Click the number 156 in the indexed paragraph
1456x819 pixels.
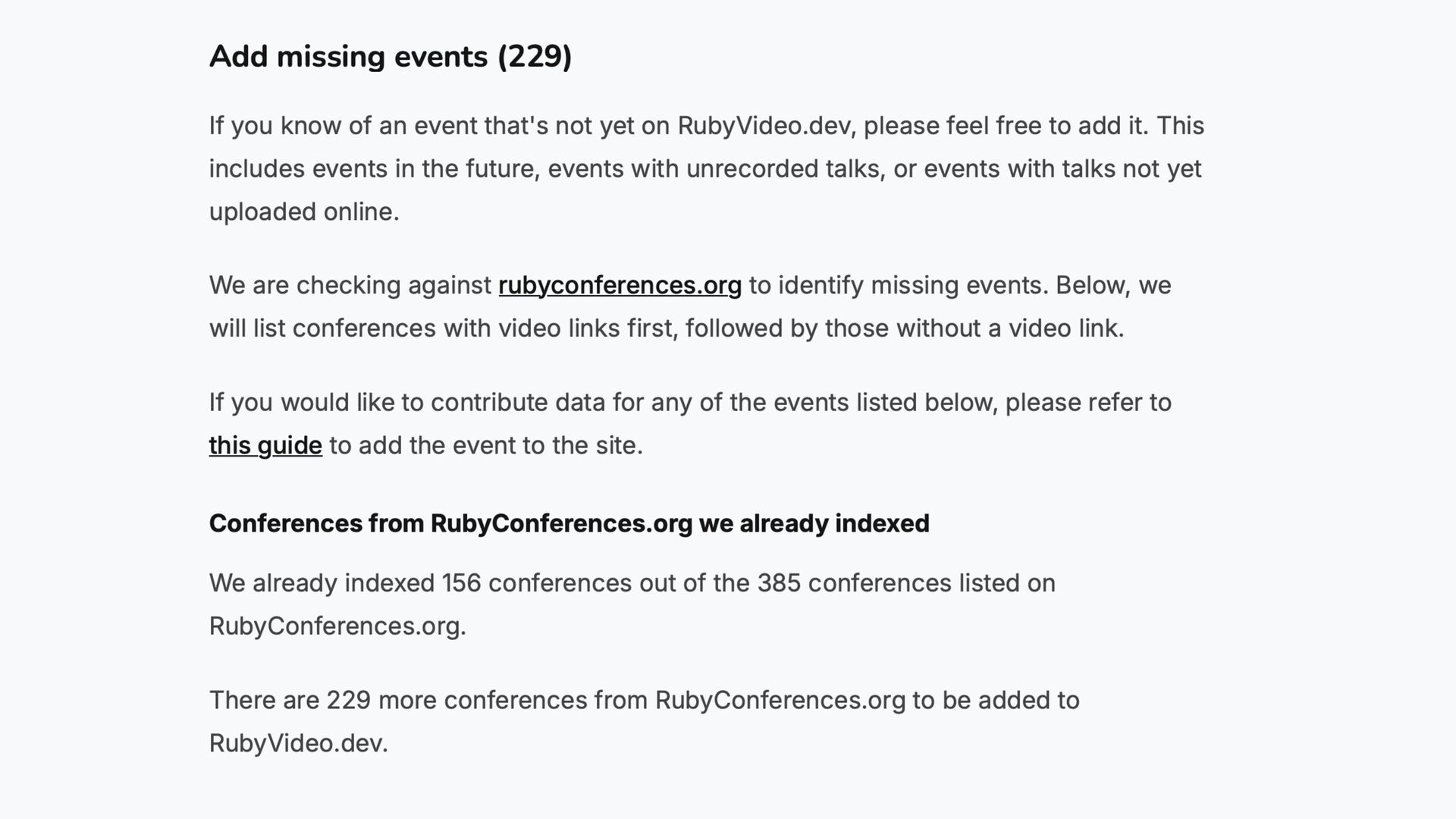coord(461,582)
